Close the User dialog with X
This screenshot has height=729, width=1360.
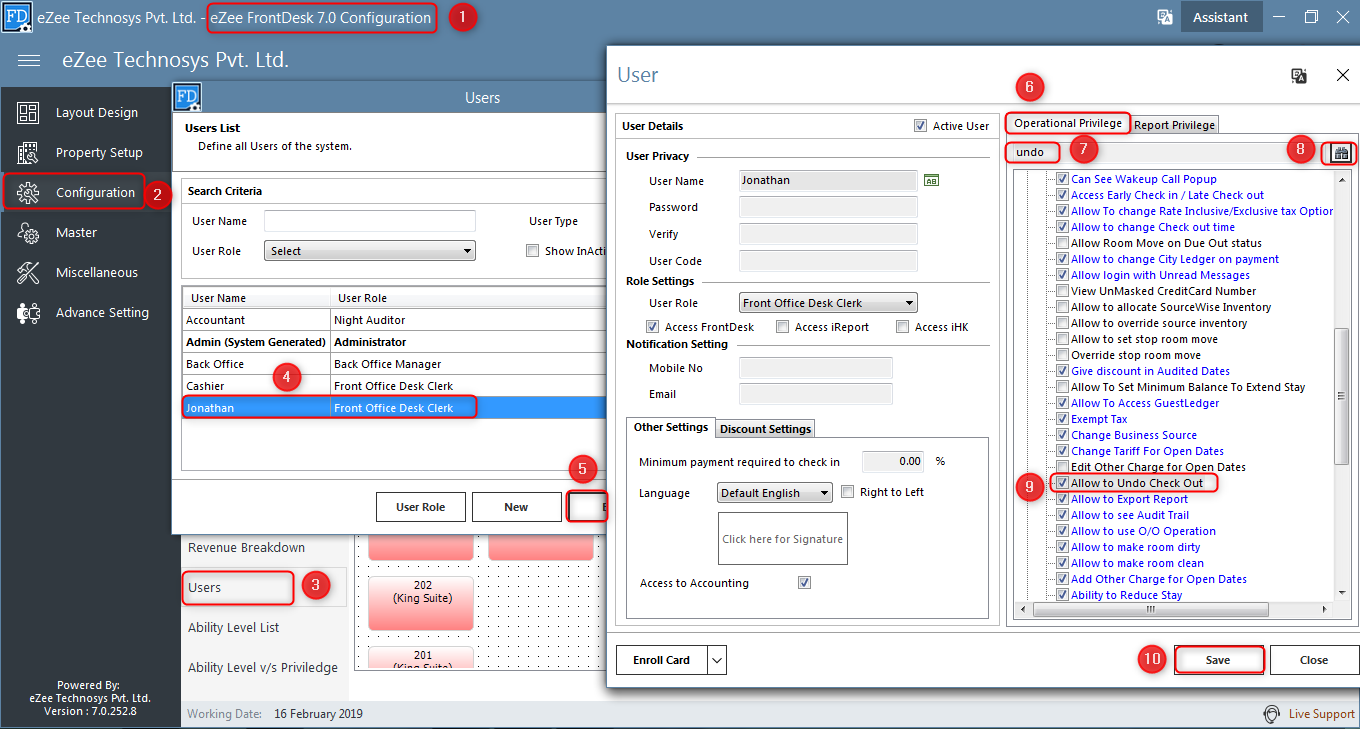pos(1343,75)
